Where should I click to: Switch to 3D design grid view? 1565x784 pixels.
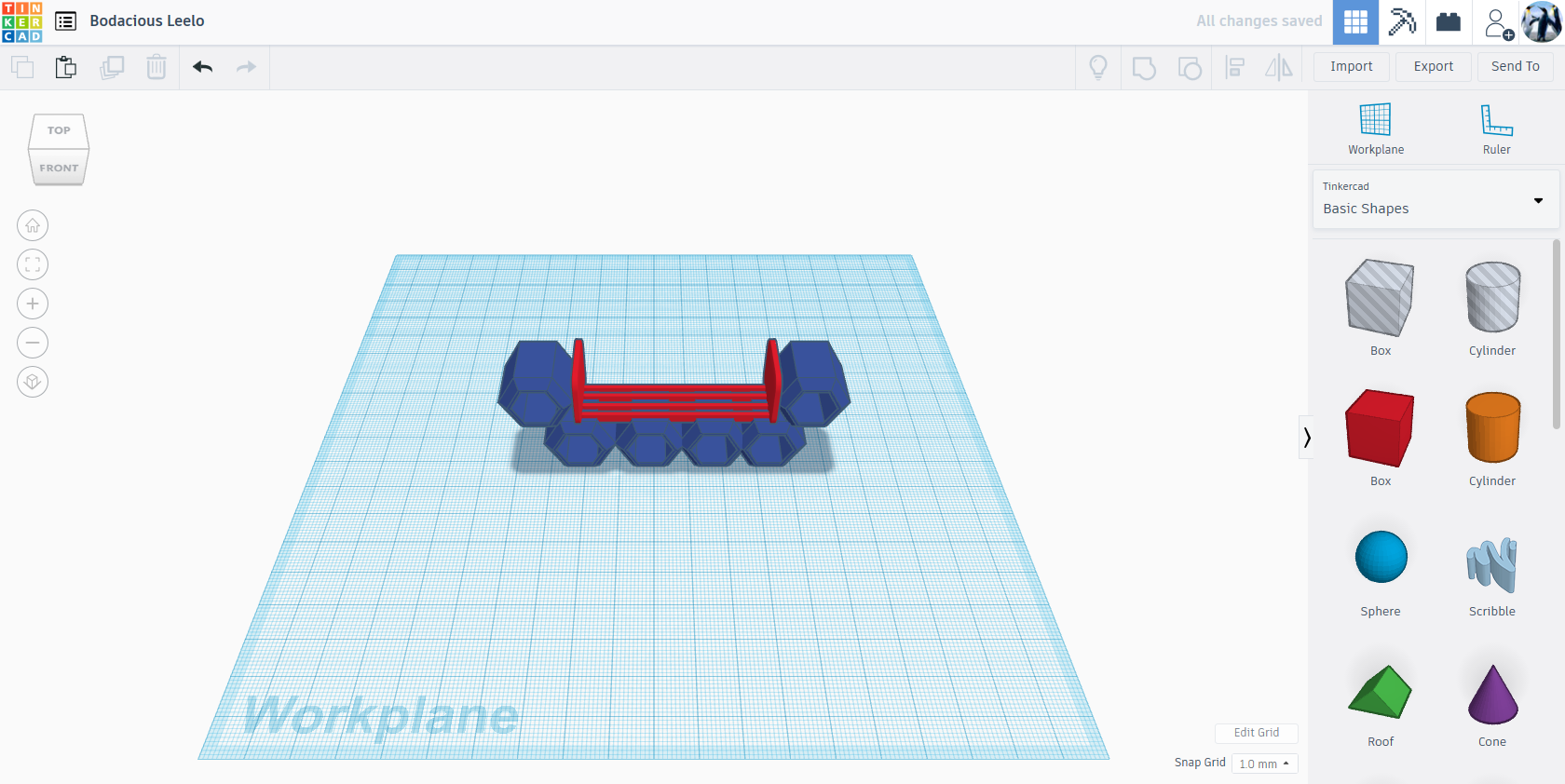1355,22
